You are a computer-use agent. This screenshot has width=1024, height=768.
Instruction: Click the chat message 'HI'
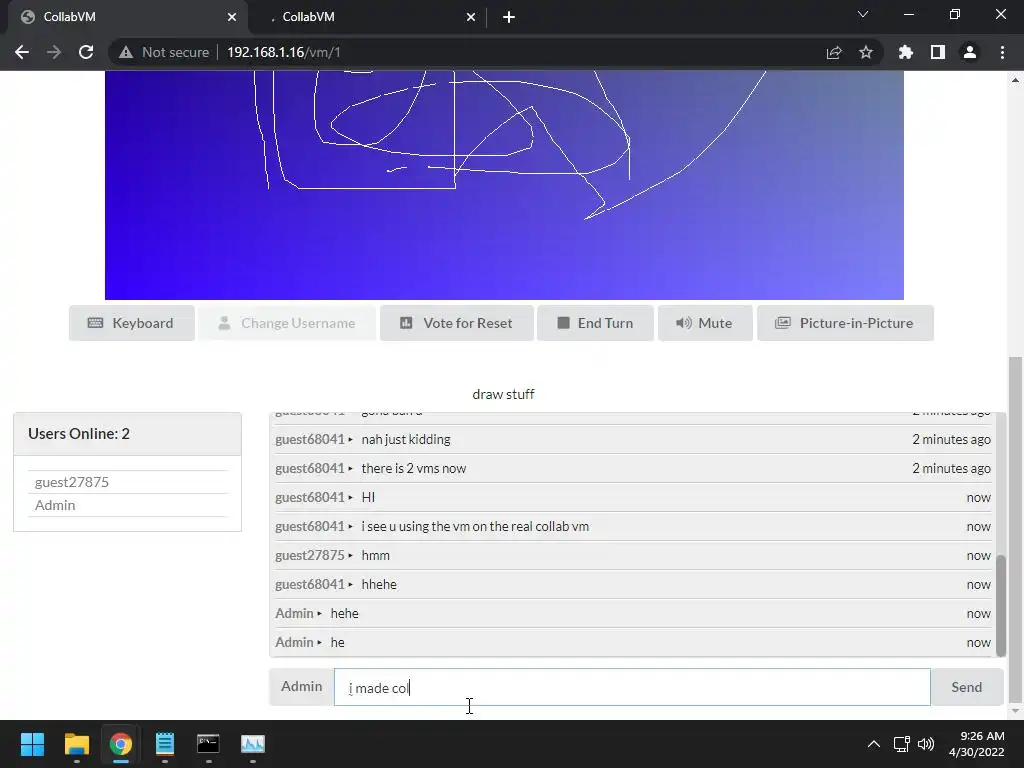click(x=368, y=498)
